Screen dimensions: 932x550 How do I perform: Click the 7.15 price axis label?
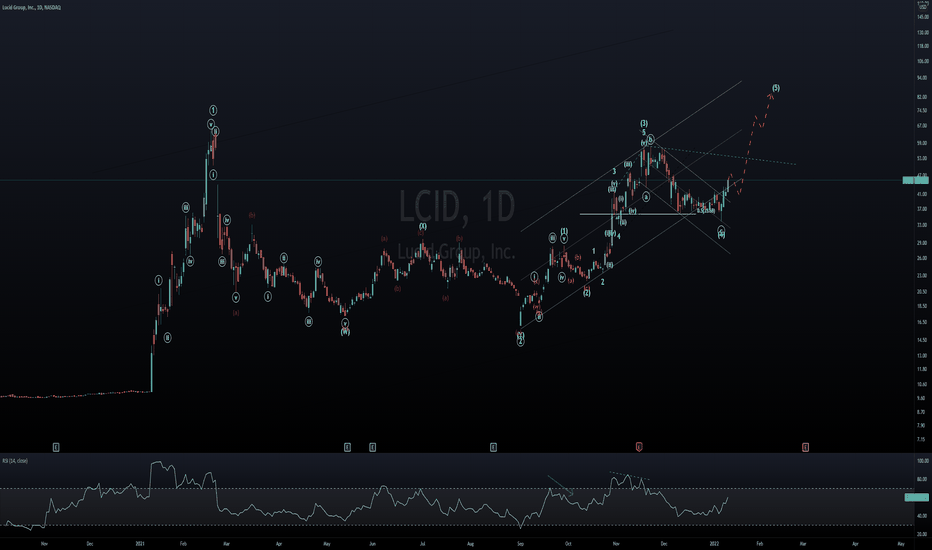pos(922,439)
